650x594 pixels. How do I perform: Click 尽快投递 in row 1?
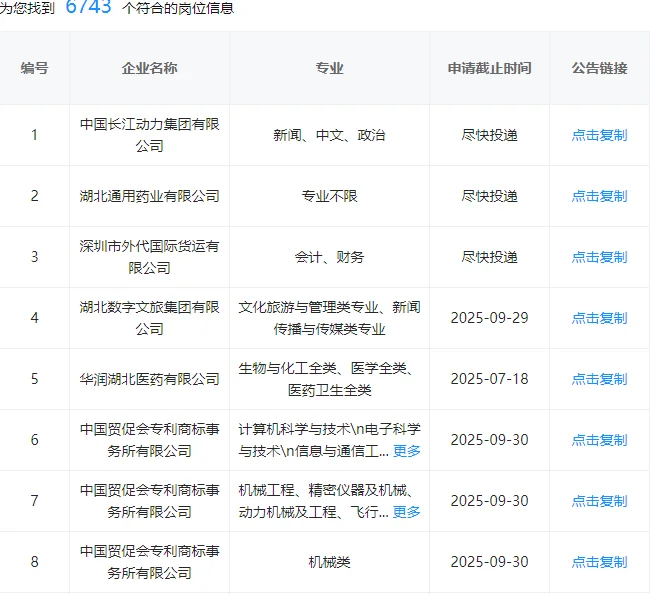pyautogui.click(x=490, y=135)
